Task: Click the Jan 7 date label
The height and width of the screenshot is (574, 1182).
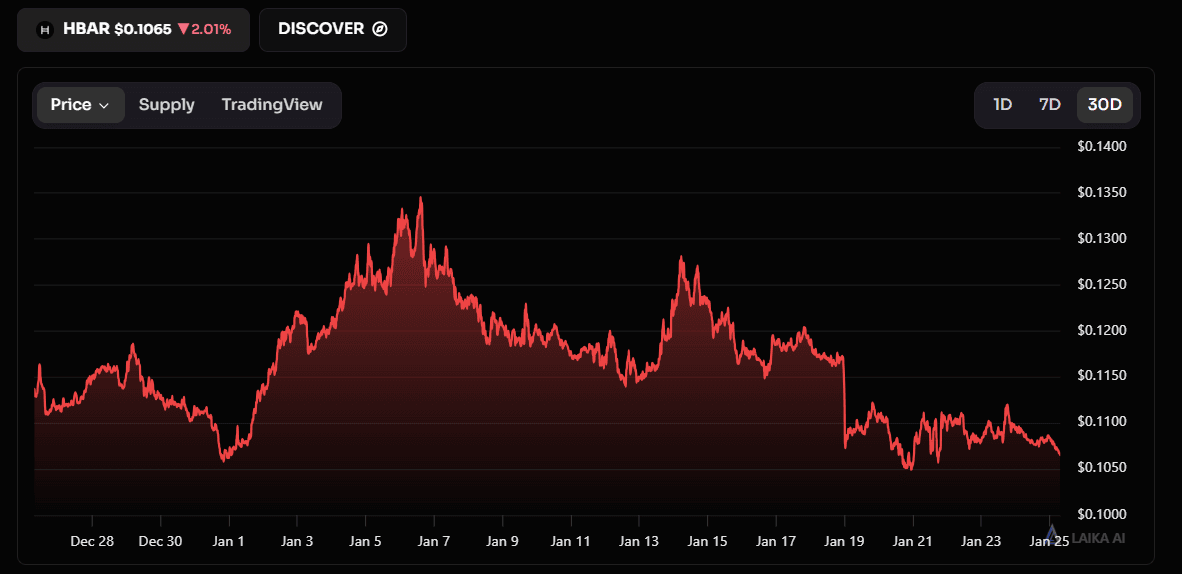Action: click(434, 542)
